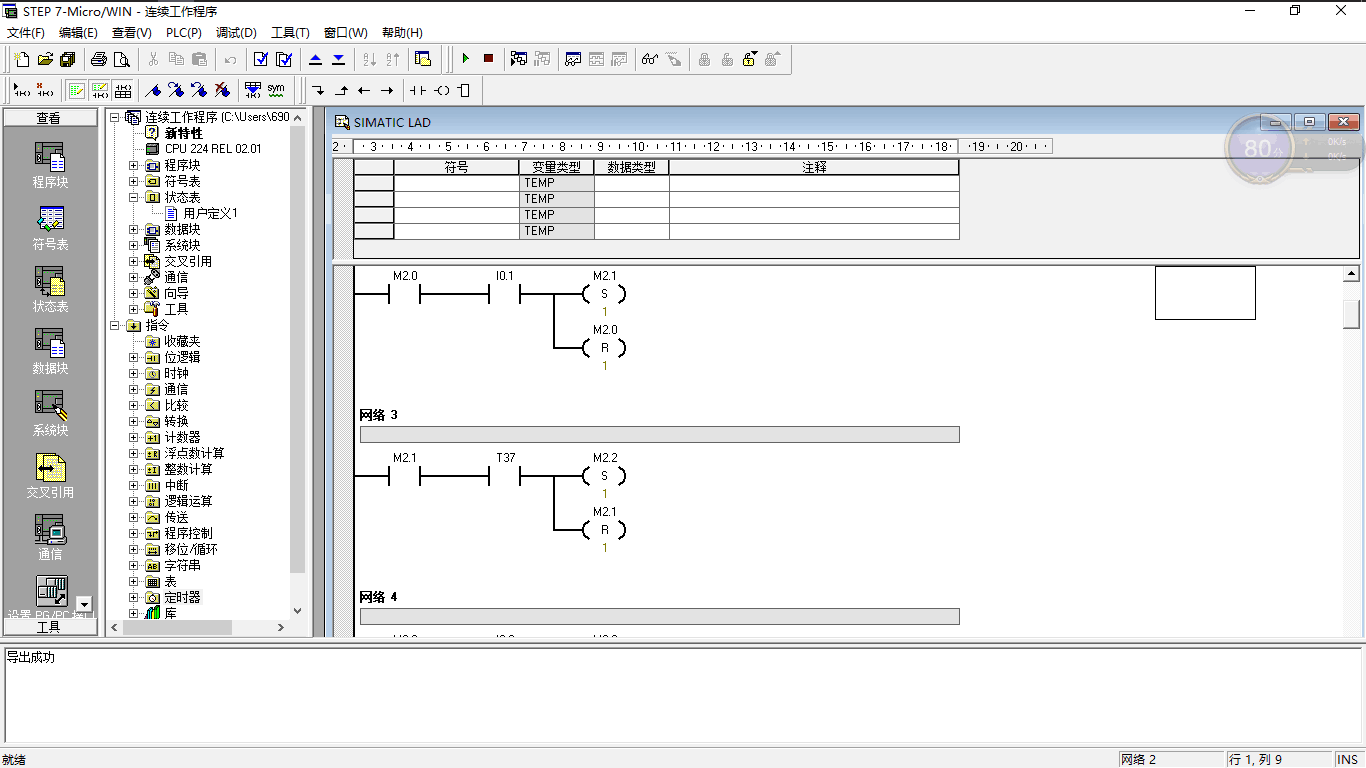This screenshot has height=768, width=1366.
Task: Jump to the next bookmark
Action: pos(176,90)
